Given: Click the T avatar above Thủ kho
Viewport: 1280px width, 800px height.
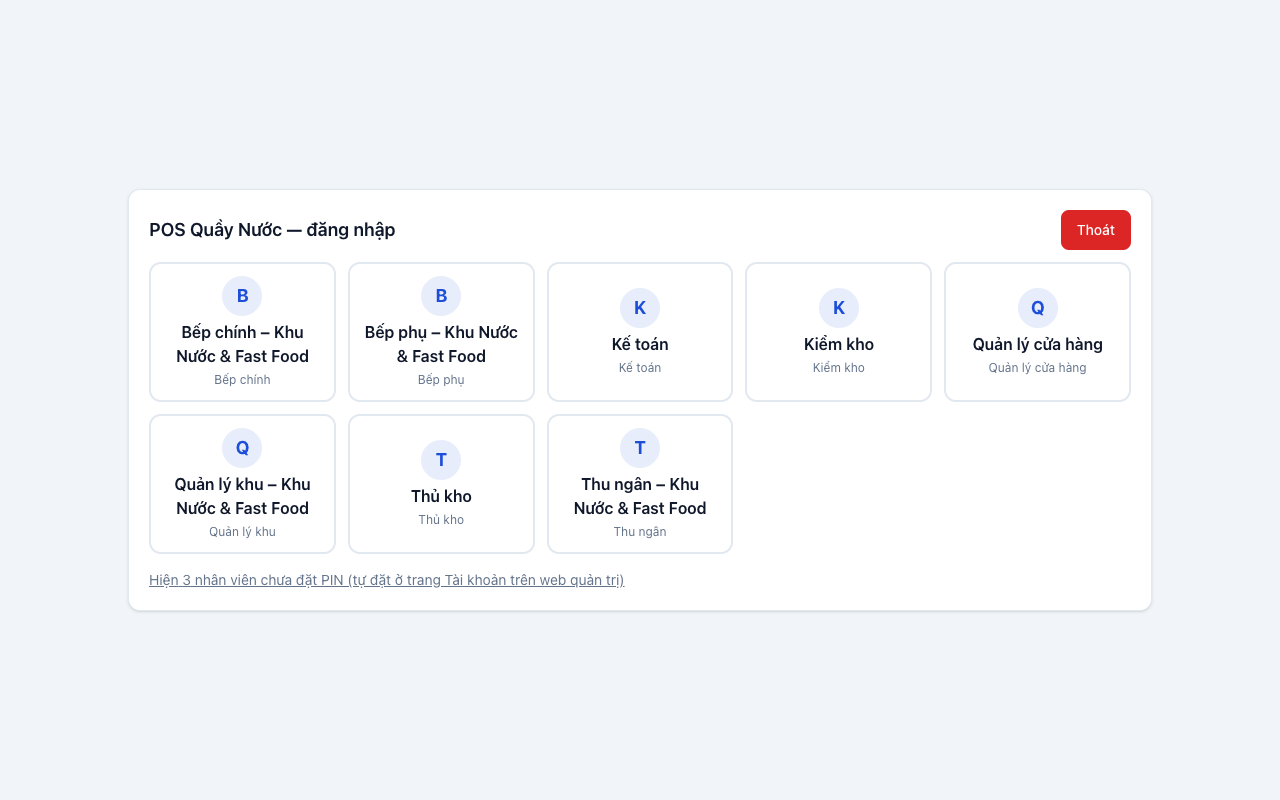Looking at the screenshot, I should pos(441,460).
